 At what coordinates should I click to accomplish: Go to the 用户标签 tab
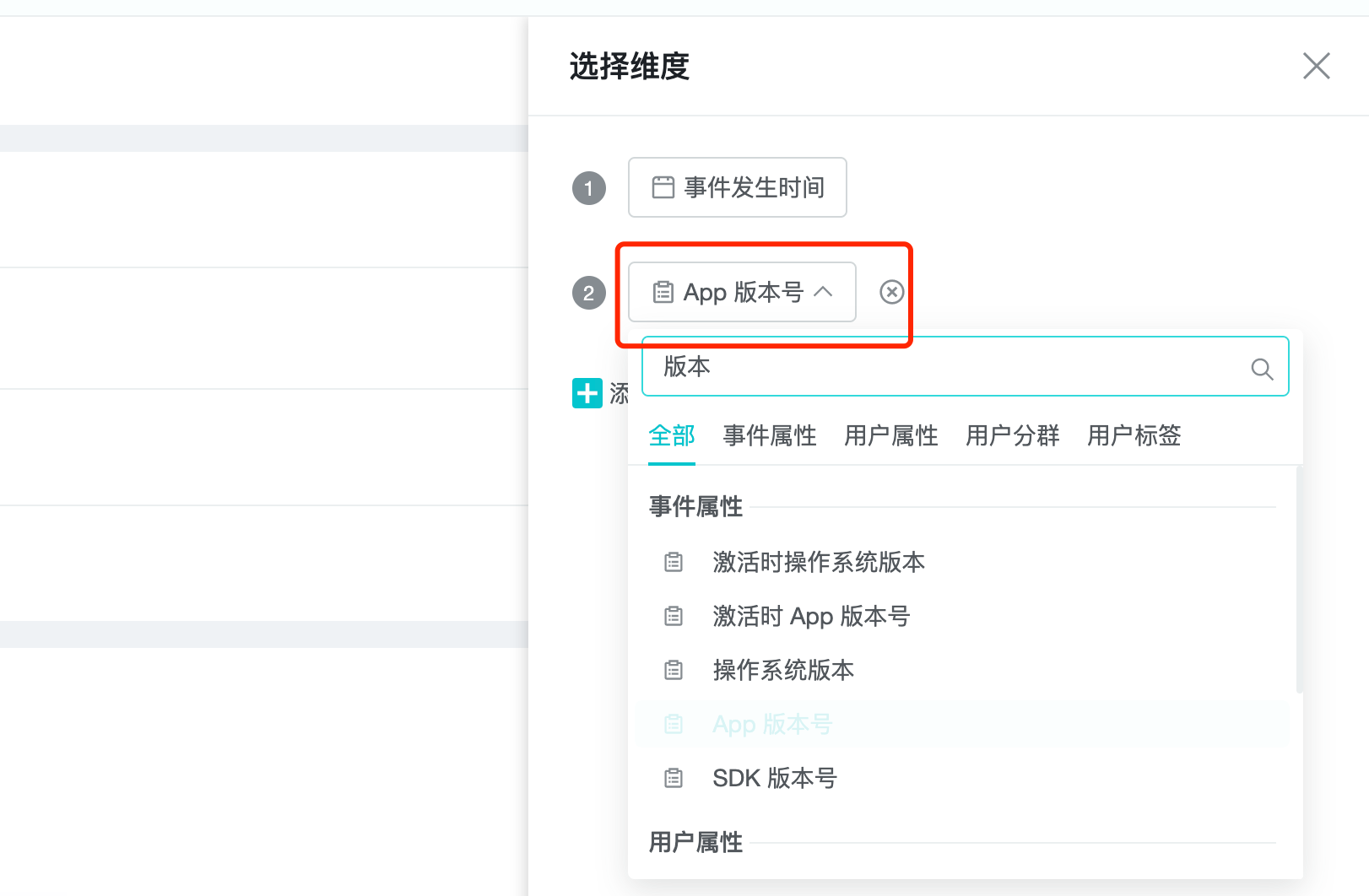(x=1134, y=435)
